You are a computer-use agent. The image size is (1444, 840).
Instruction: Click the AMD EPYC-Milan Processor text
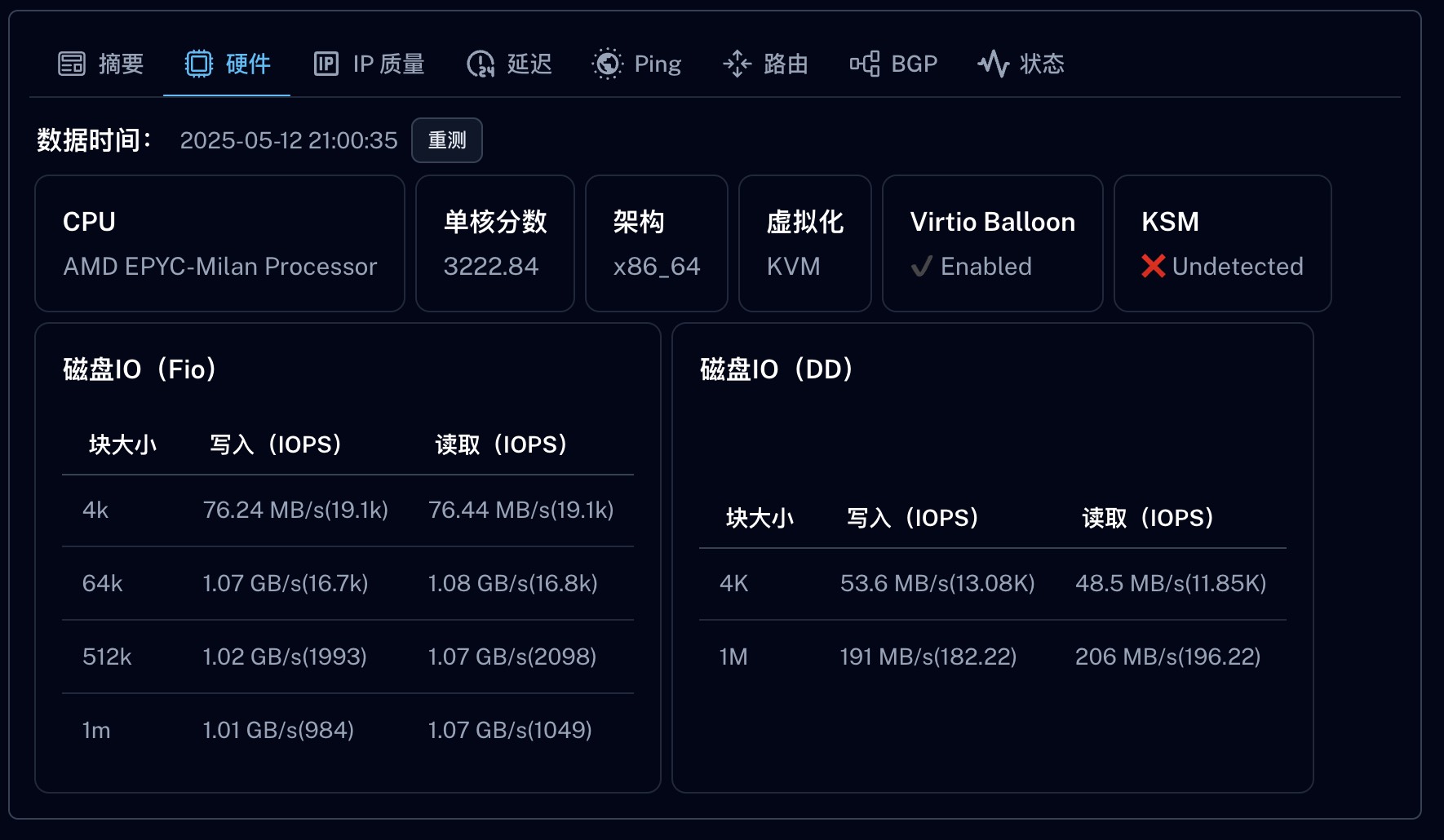point(219,266)
